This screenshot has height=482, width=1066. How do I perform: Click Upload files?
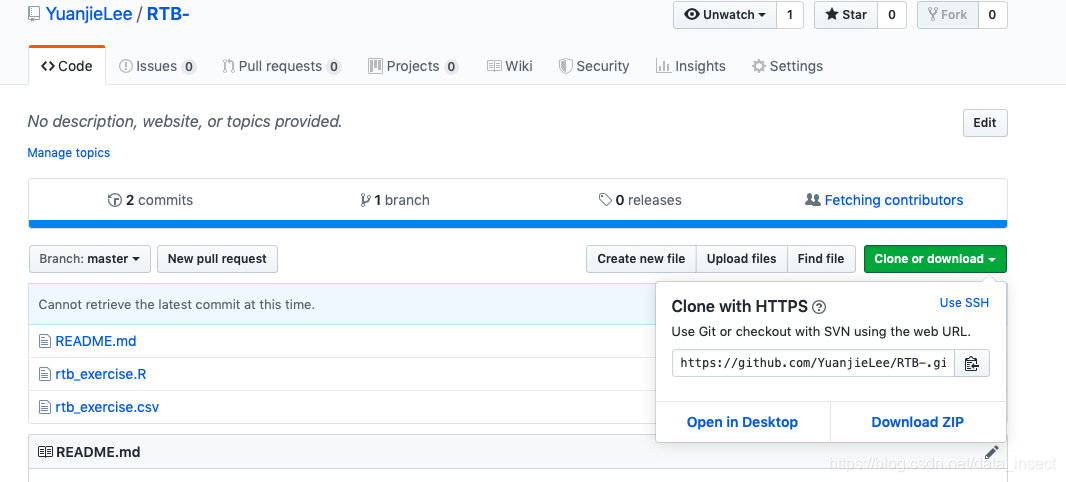741,259
